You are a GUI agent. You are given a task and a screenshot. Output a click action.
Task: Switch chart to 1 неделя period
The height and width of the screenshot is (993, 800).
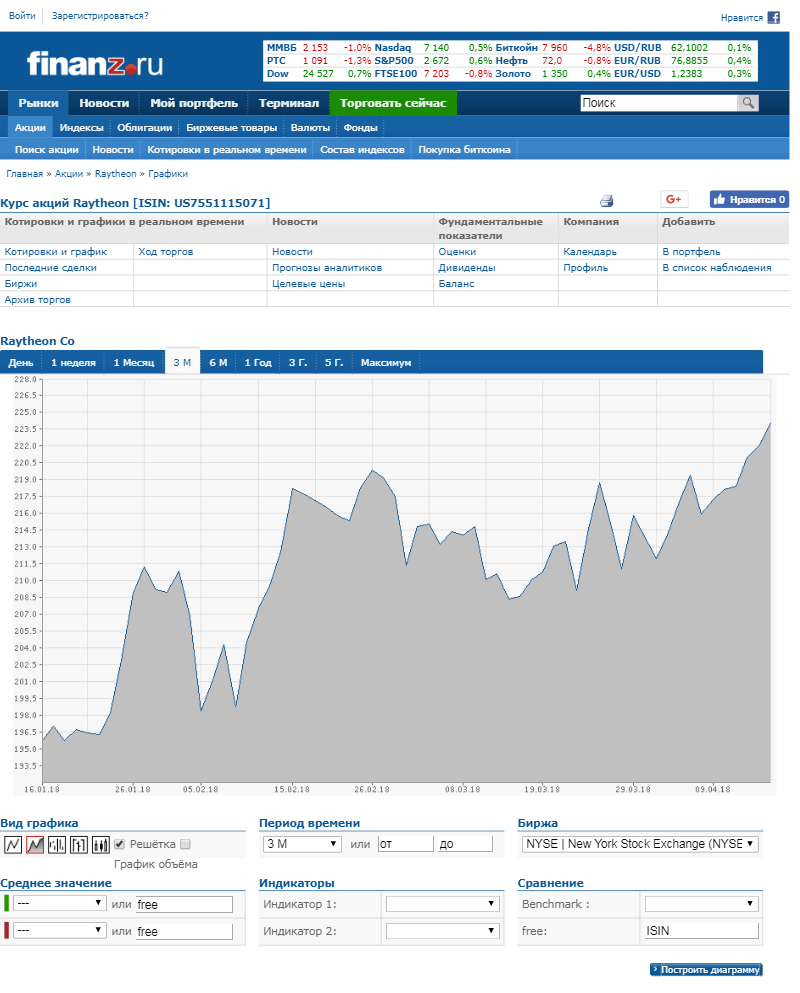click(73, 362)
